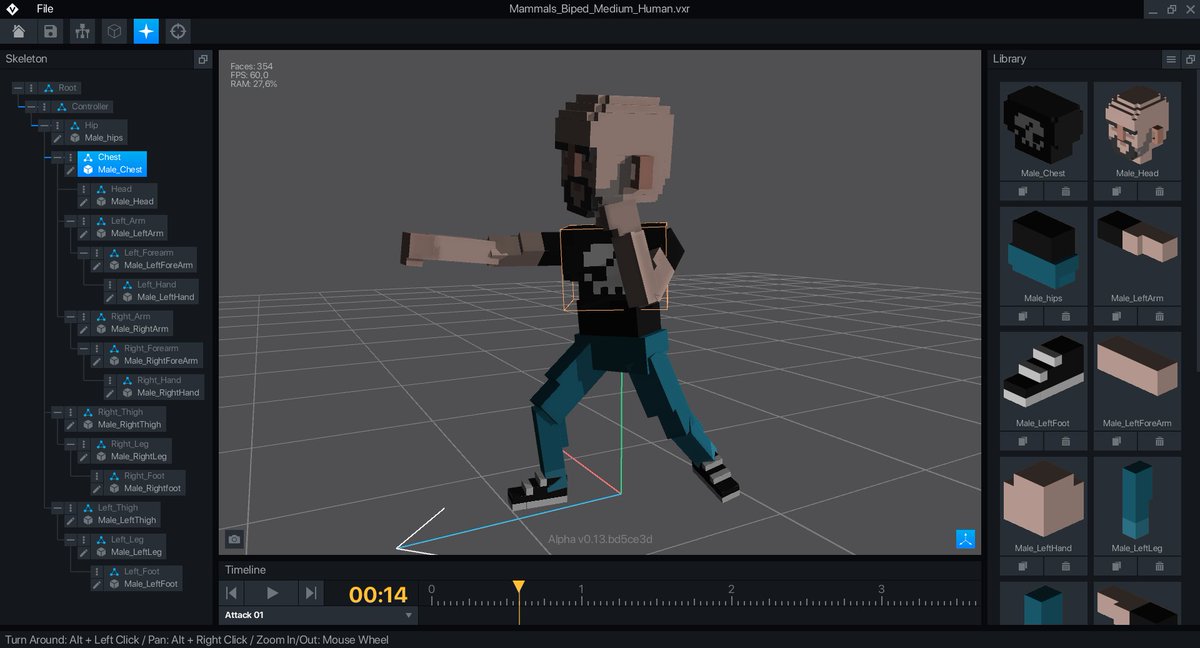Image resolution: width=1200 pixels, height=648 pixels.
Task: Select the Male_Head tree row
Action: (125, 202)
